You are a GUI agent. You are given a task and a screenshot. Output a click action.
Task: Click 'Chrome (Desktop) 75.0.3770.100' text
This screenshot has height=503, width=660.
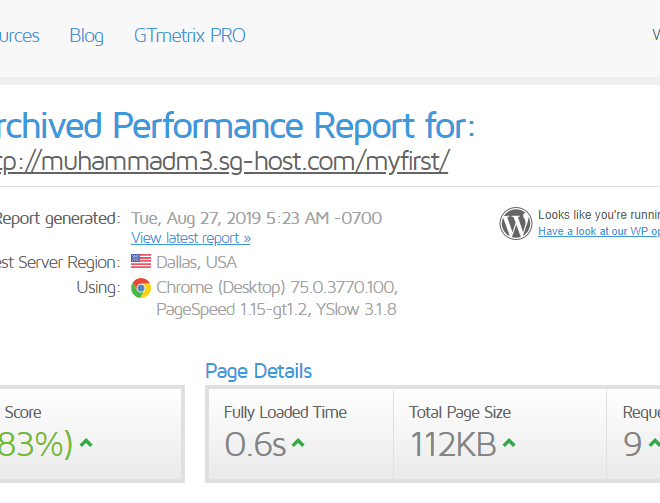[x=277, y=288]
